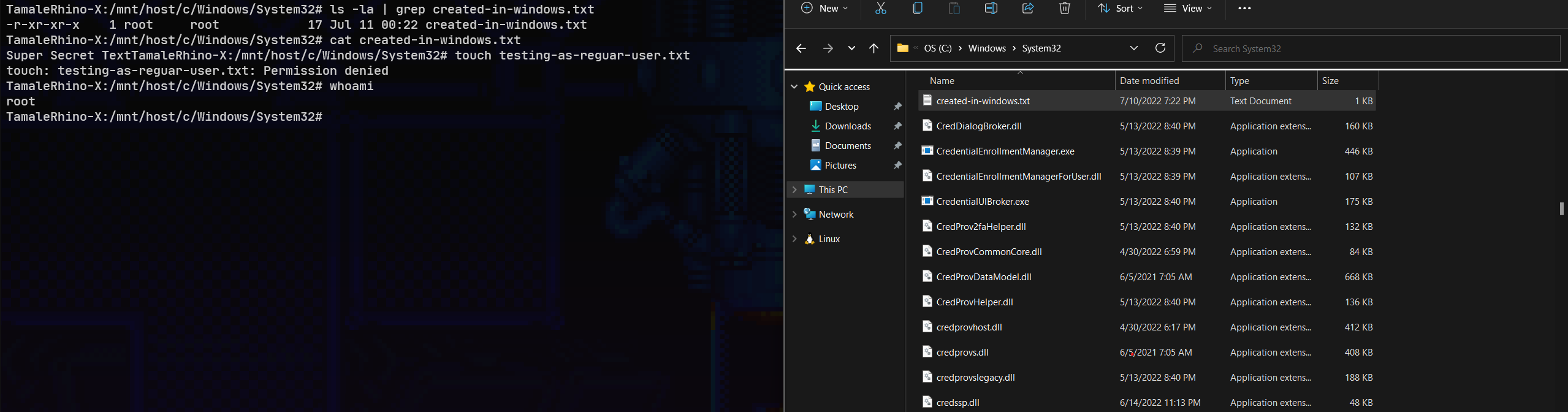
Task: Open Desktop in Quick access
Action: click(842, 107)
